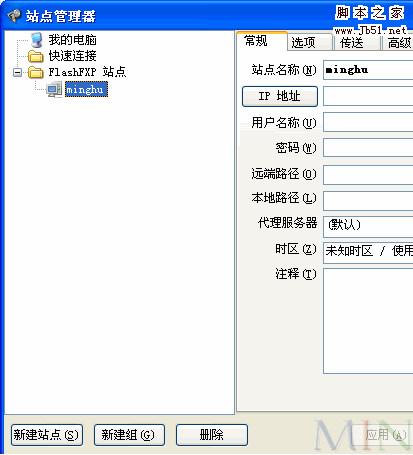This screenshot has height=455, width=413.
Task: Click the 注释 text area
Action: pos(368,321)
